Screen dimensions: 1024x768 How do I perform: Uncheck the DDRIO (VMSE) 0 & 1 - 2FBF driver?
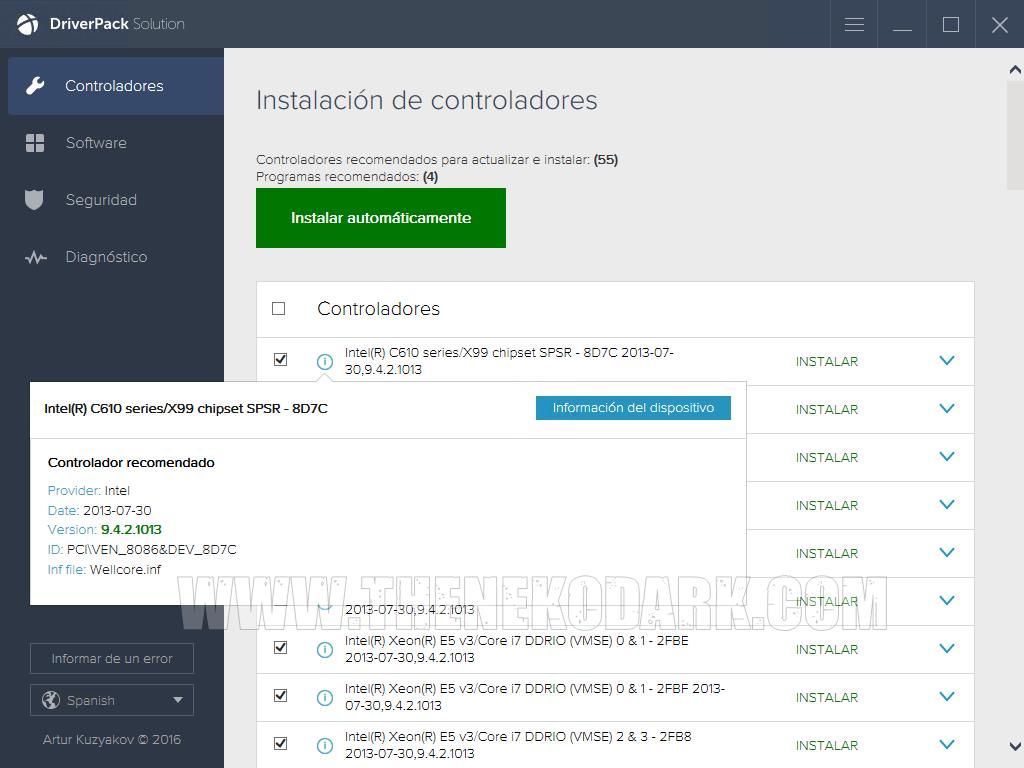coord(281,696)
